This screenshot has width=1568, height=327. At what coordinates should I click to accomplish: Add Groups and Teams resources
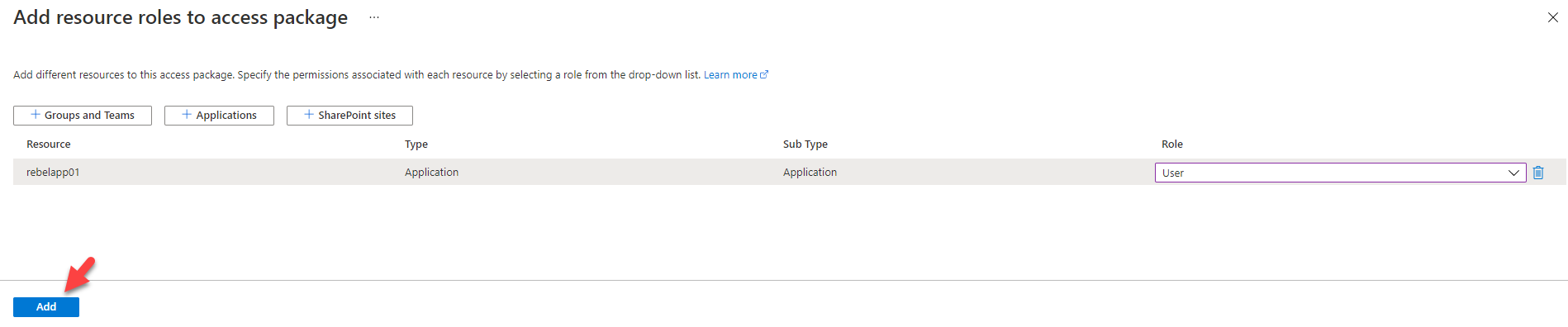coord(83,116)
